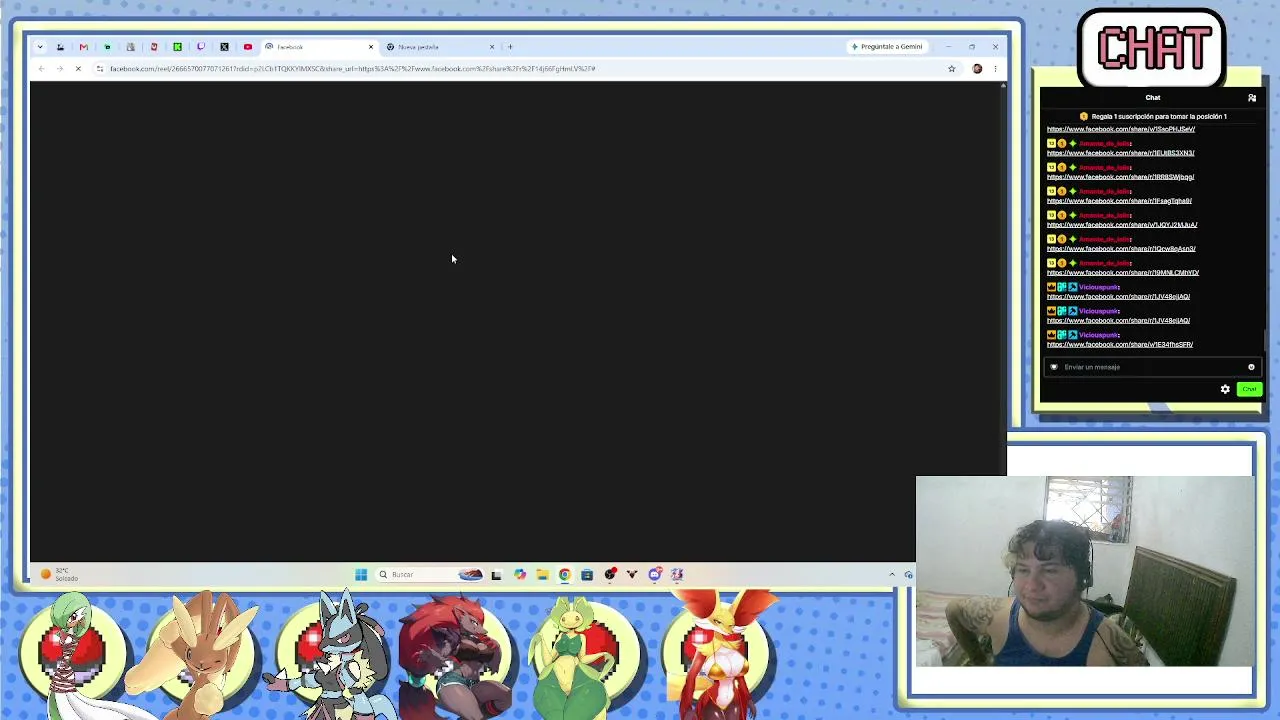Go forward in browser history
Screen dimensions: 1280x720
point(60,69)
